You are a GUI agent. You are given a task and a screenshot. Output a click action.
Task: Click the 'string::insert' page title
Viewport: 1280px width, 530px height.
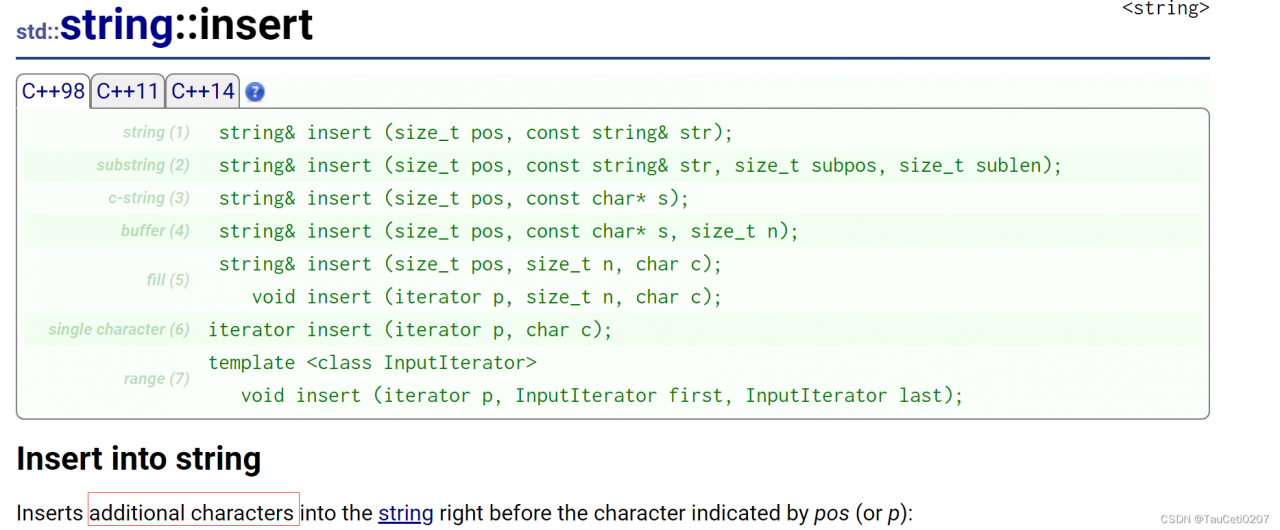(187, 25)
